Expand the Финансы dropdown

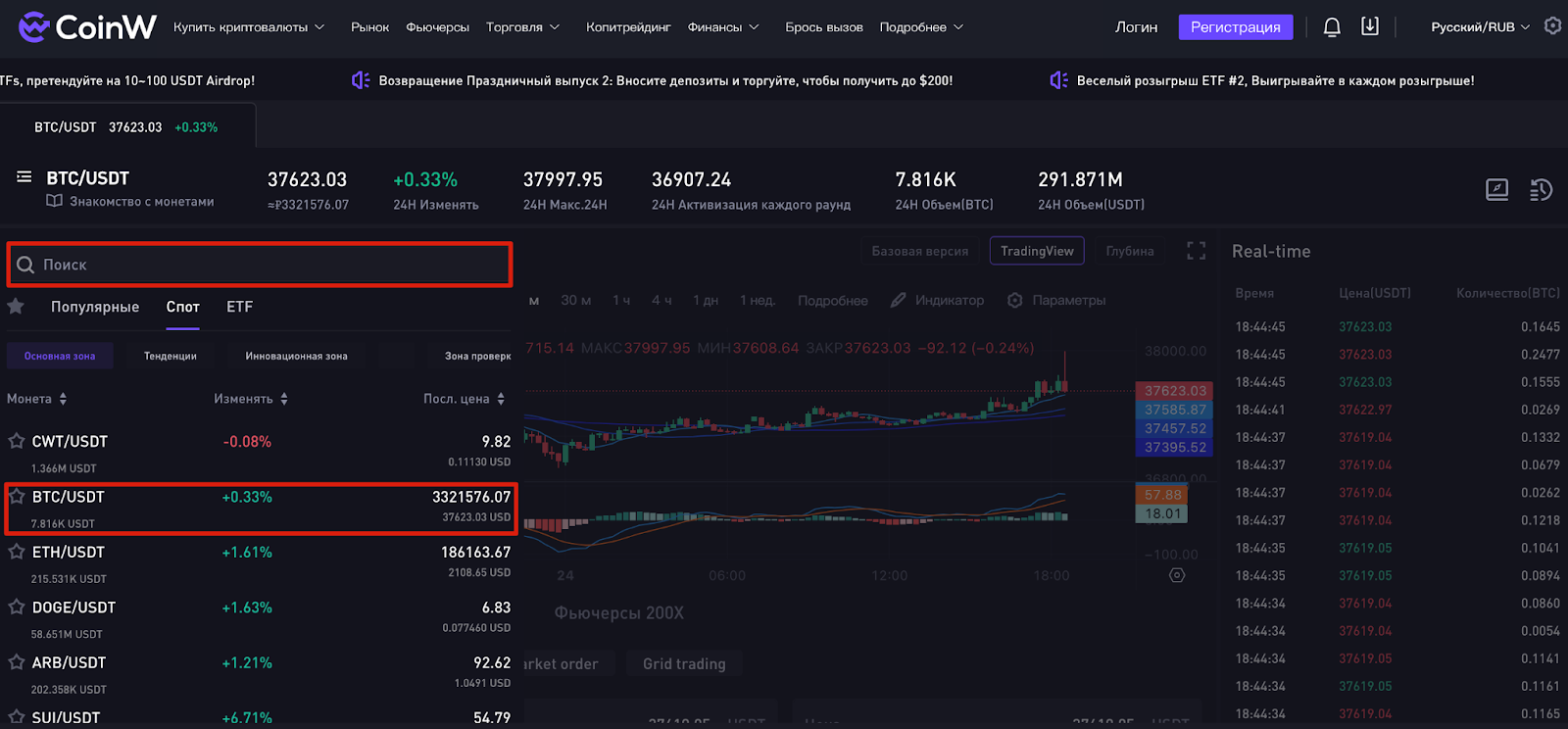coord(723,27)
